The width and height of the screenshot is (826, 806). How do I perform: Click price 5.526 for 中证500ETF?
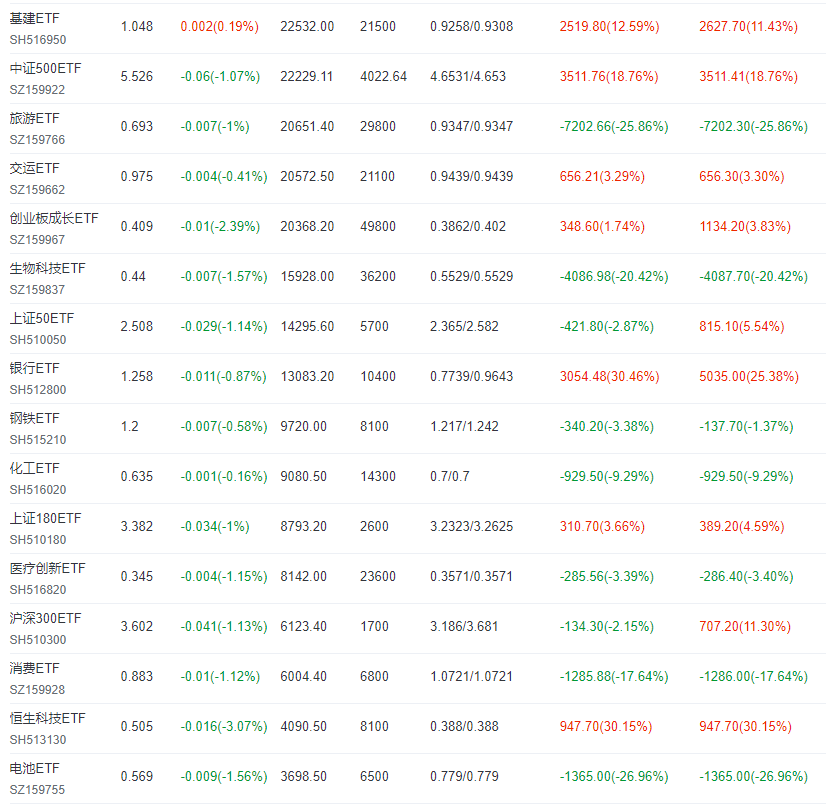coord(137,77)
